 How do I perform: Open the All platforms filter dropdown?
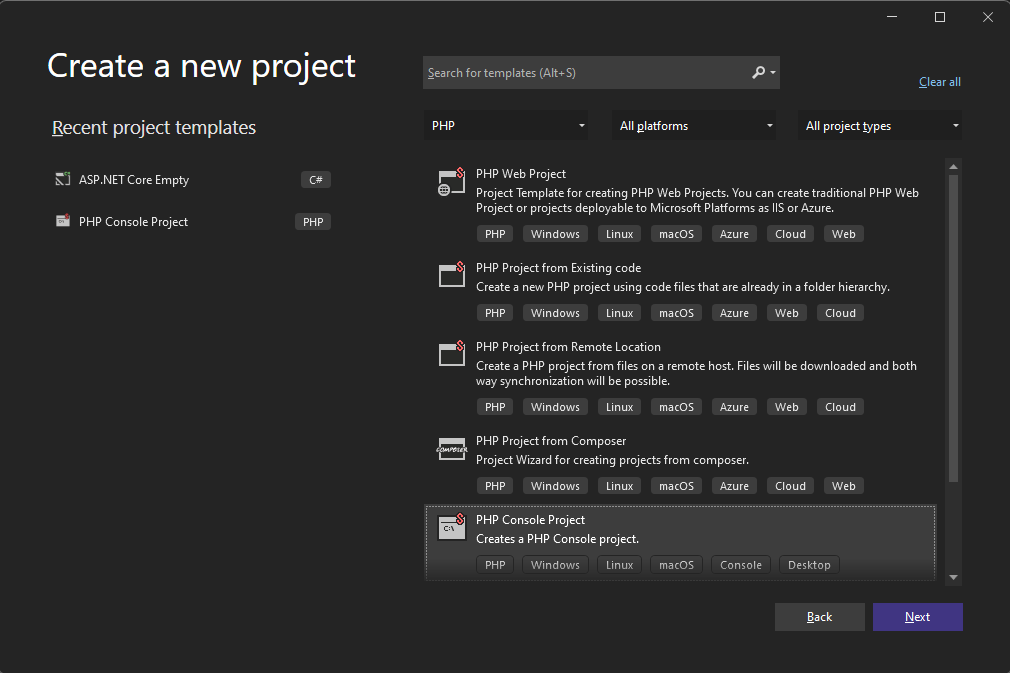[694, 126]
